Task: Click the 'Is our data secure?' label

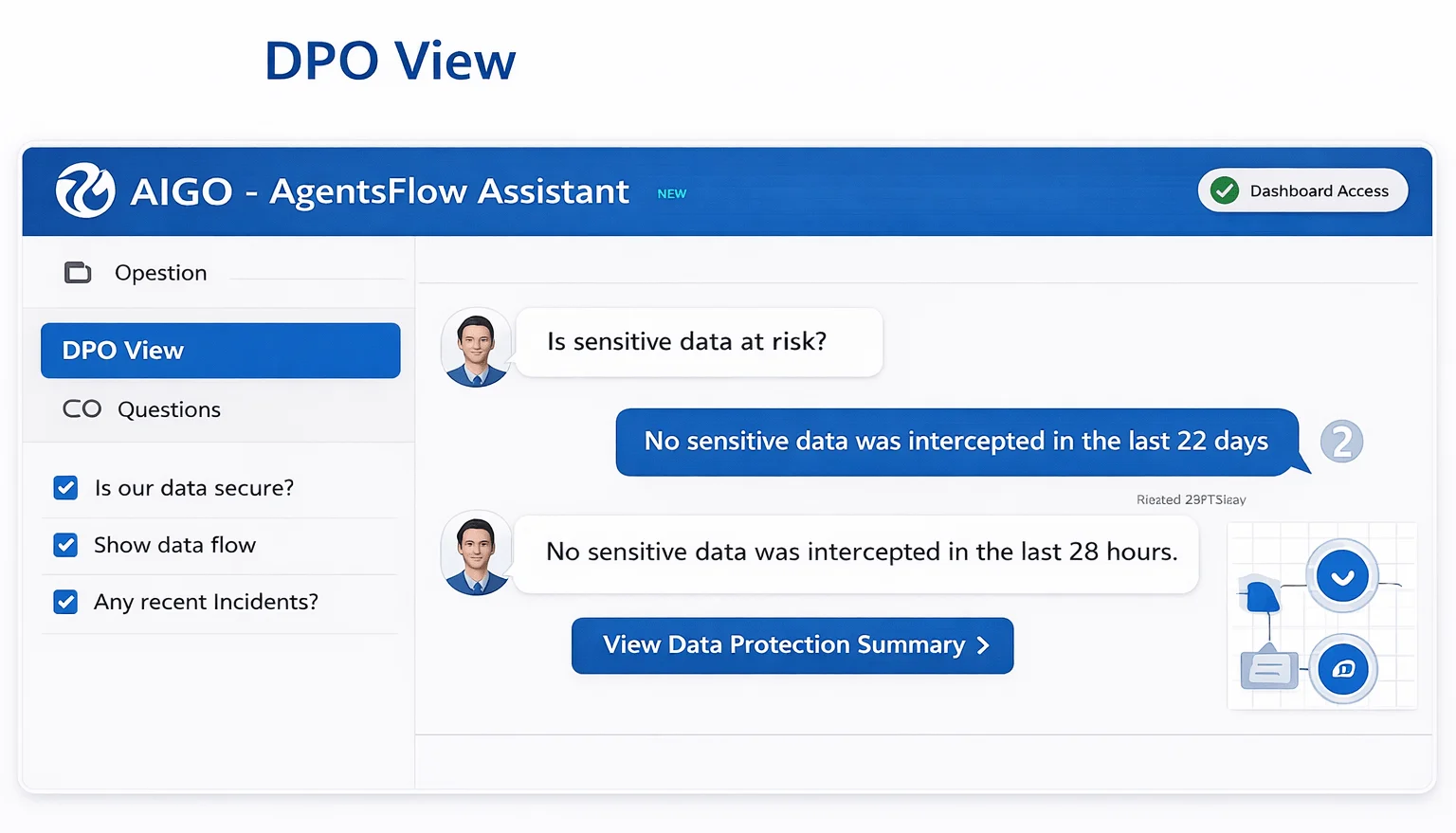Action: (x=194, y=488)
